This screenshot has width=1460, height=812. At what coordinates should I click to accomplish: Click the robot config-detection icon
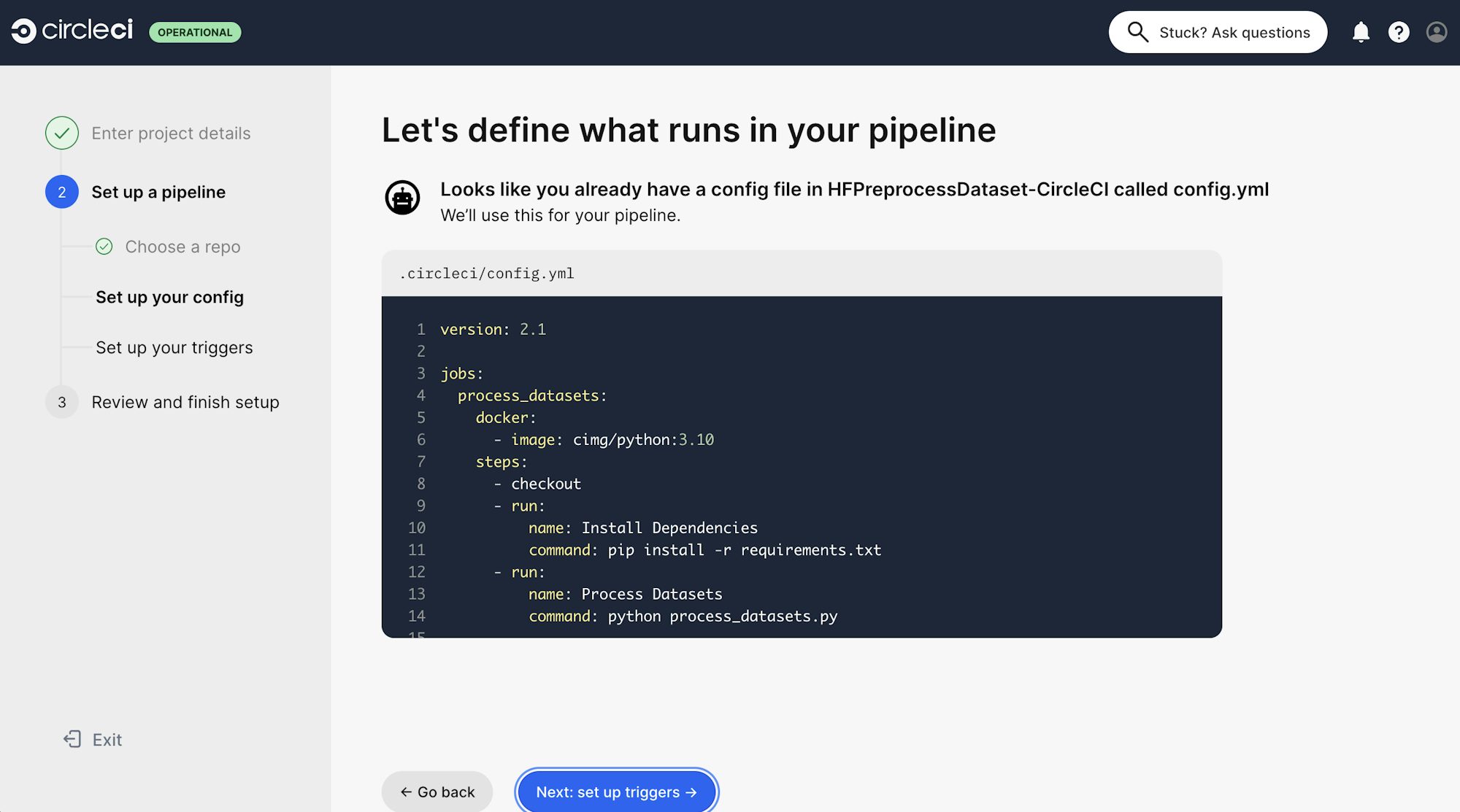403,197
